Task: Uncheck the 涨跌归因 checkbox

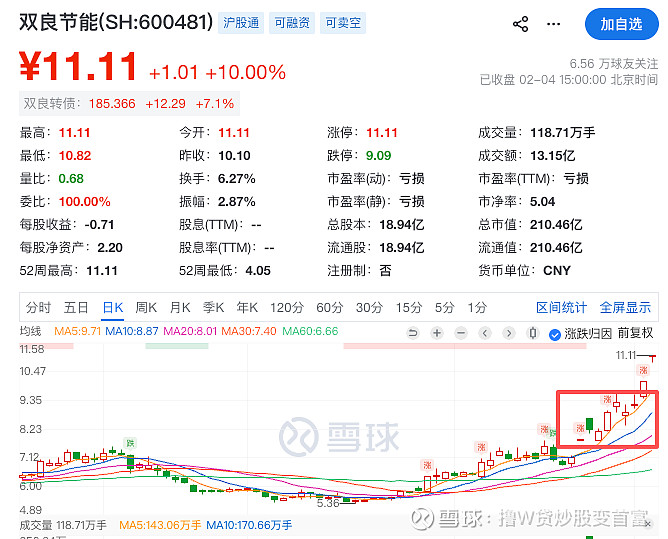Action: coord(555,335)
